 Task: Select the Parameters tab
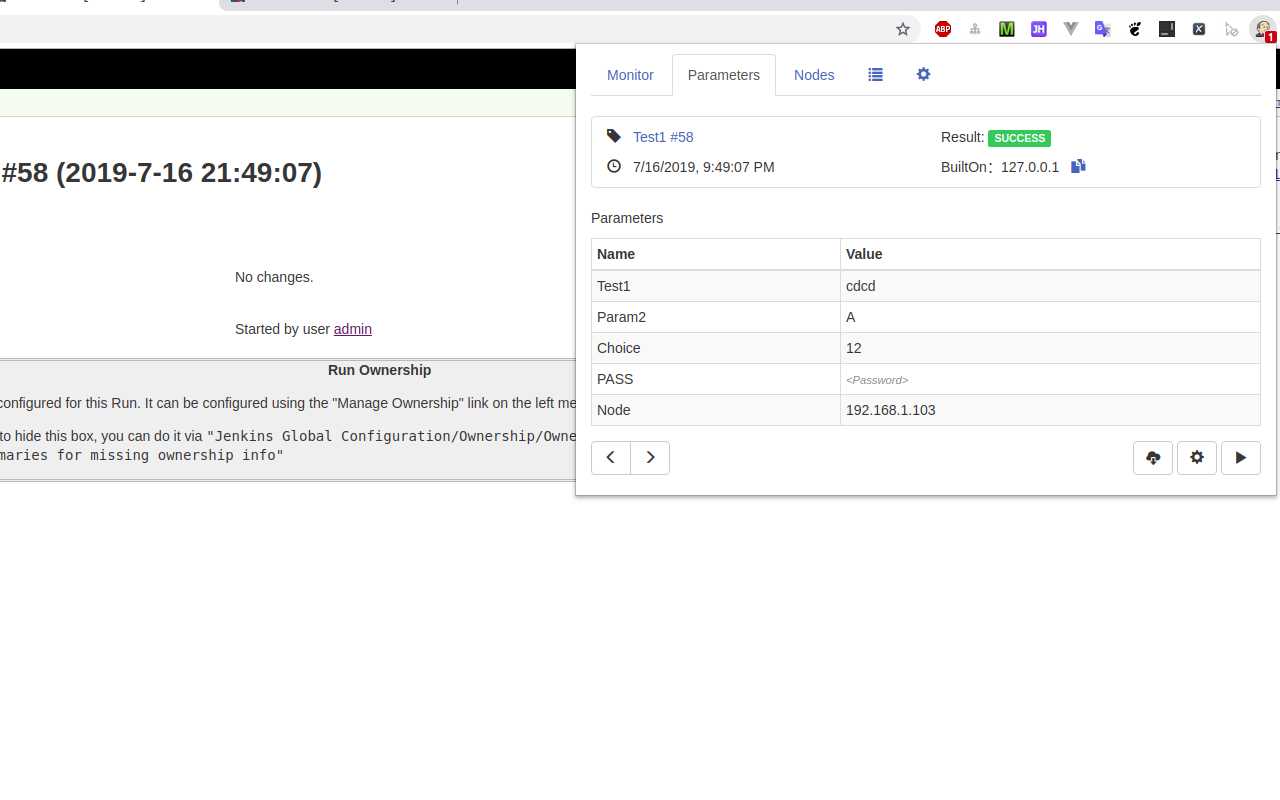coord(724,75)
